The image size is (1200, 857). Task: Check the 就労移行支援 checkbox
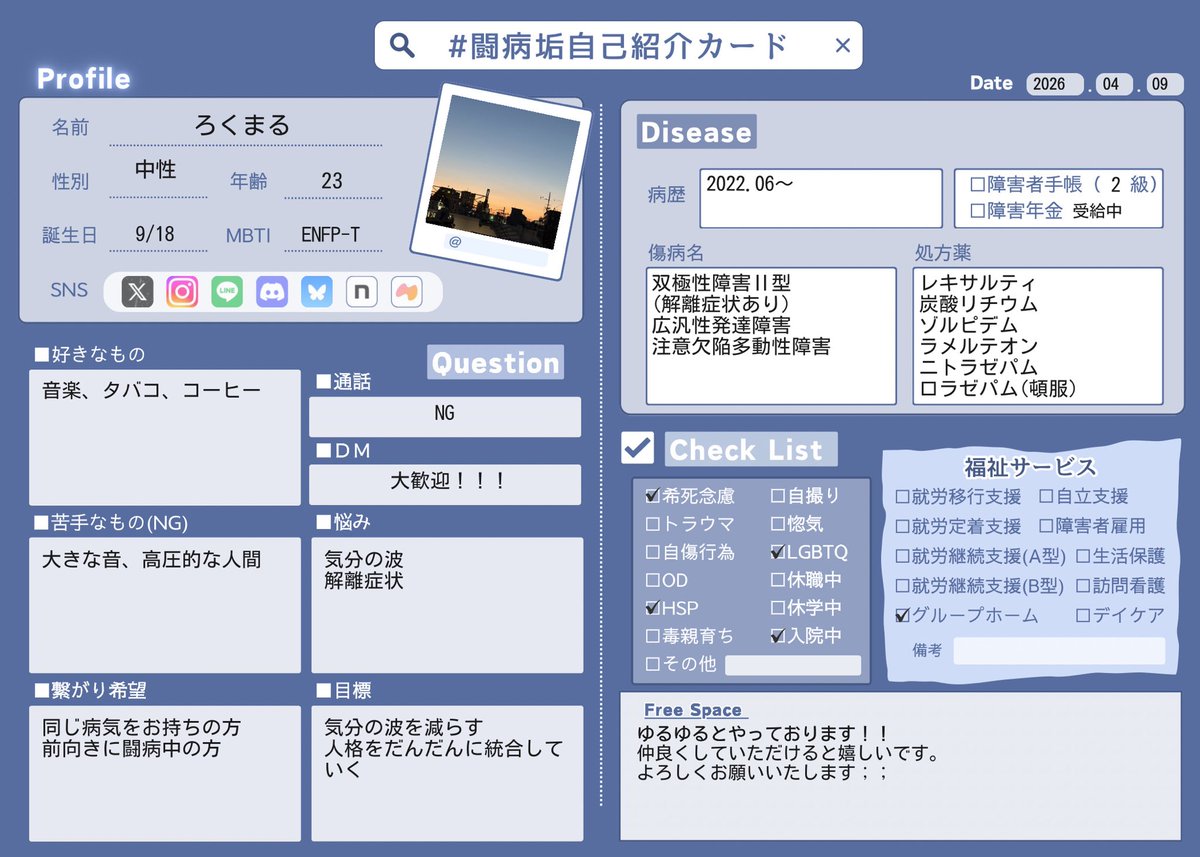903,497
